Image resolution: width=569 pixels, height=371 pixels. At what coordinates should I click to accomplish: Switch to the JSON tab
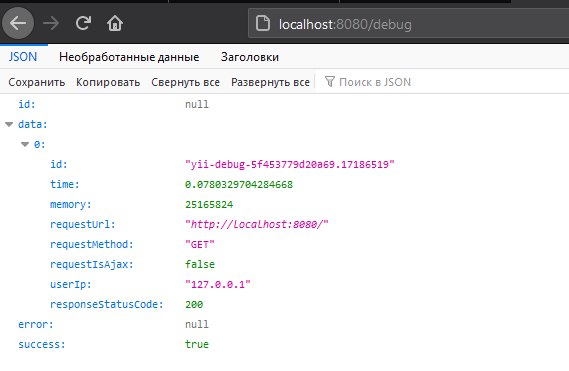point(23,57)
